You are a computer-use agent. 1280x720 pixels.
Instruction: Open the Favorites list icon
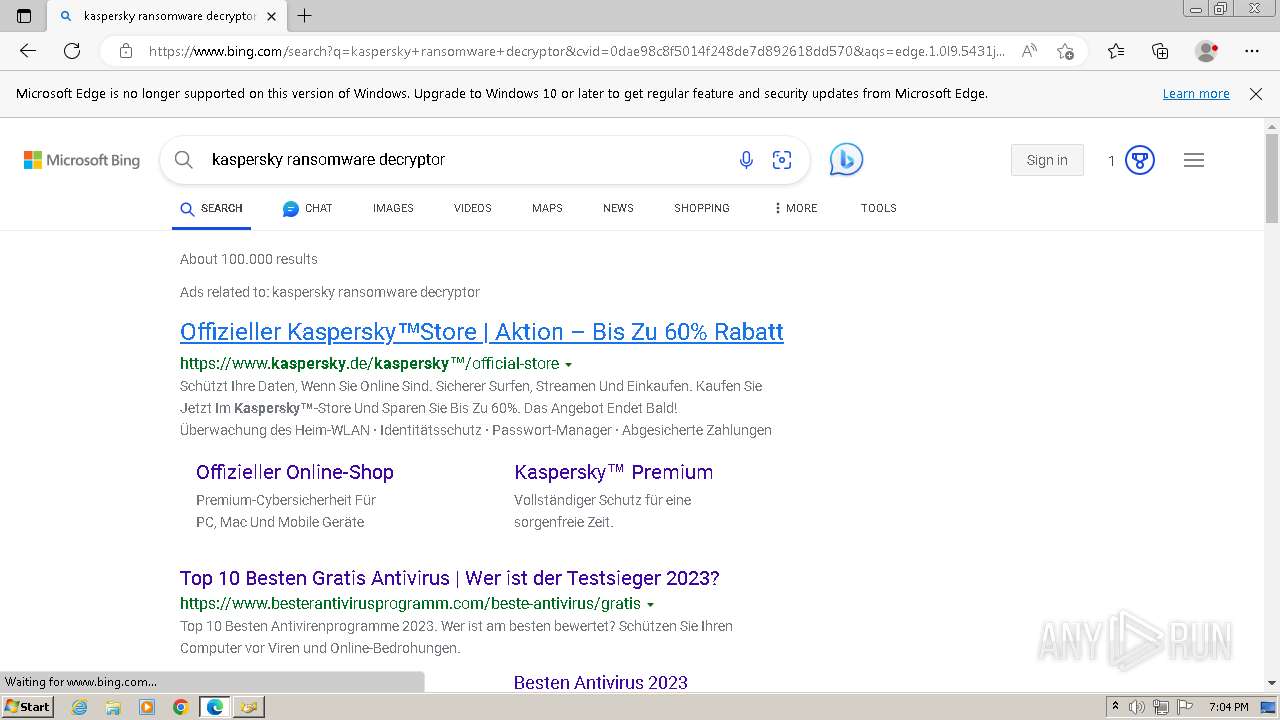click(x=1116, y=51)
